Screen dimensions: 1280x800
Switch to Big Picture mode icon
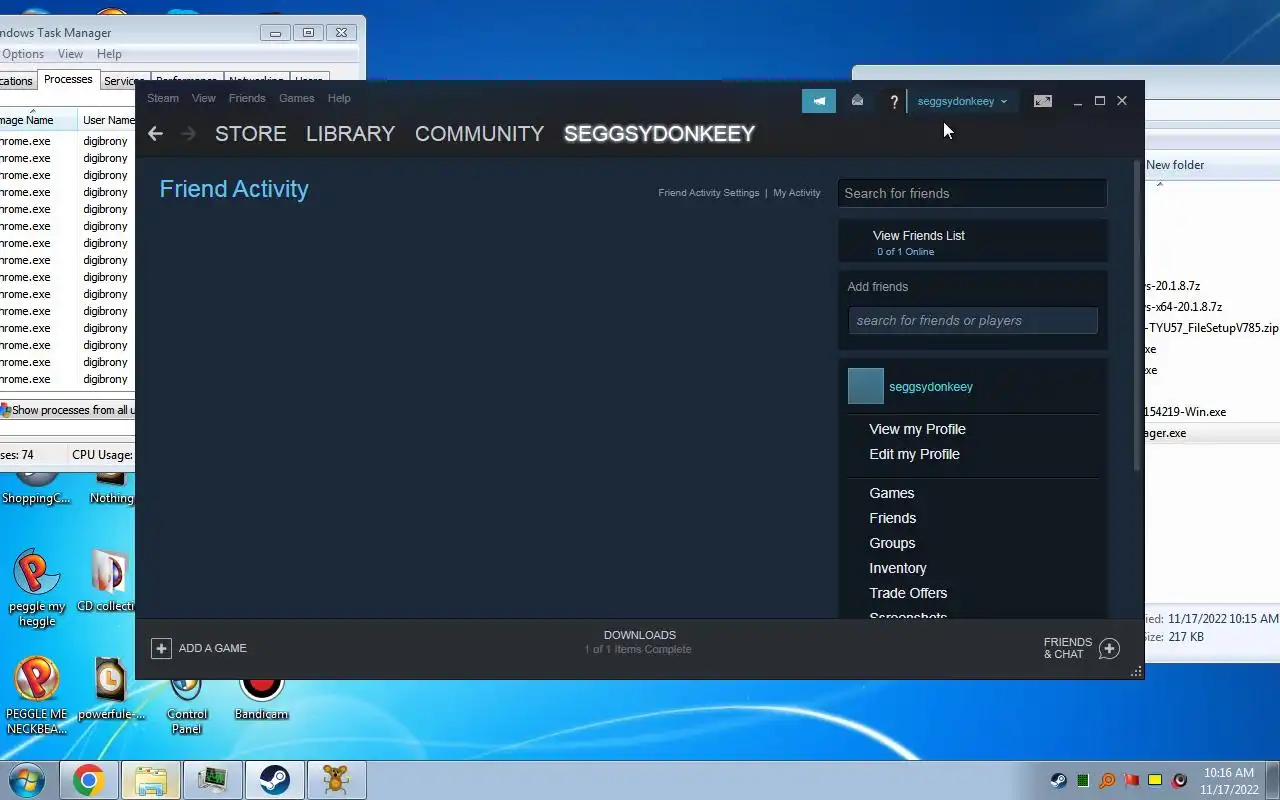pos(1042,101)
